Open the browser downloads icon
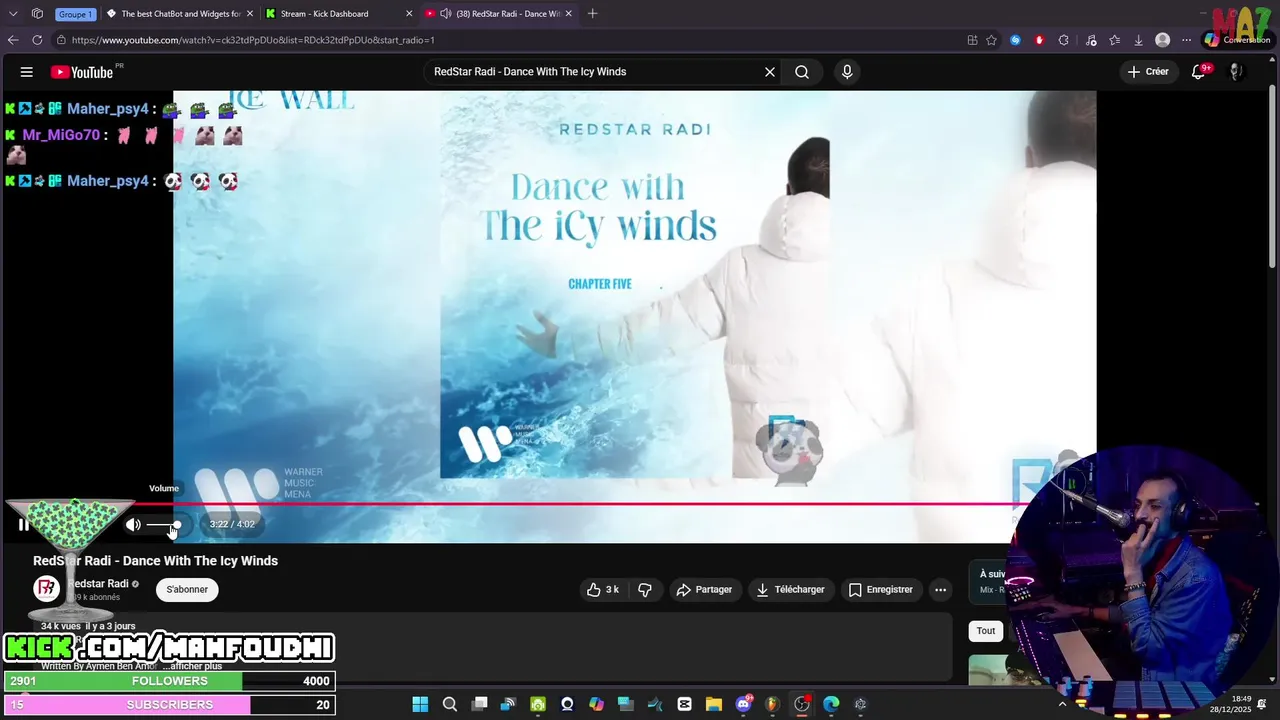This screenshot has height=720, width=1280. click(x=1139, y=40)
